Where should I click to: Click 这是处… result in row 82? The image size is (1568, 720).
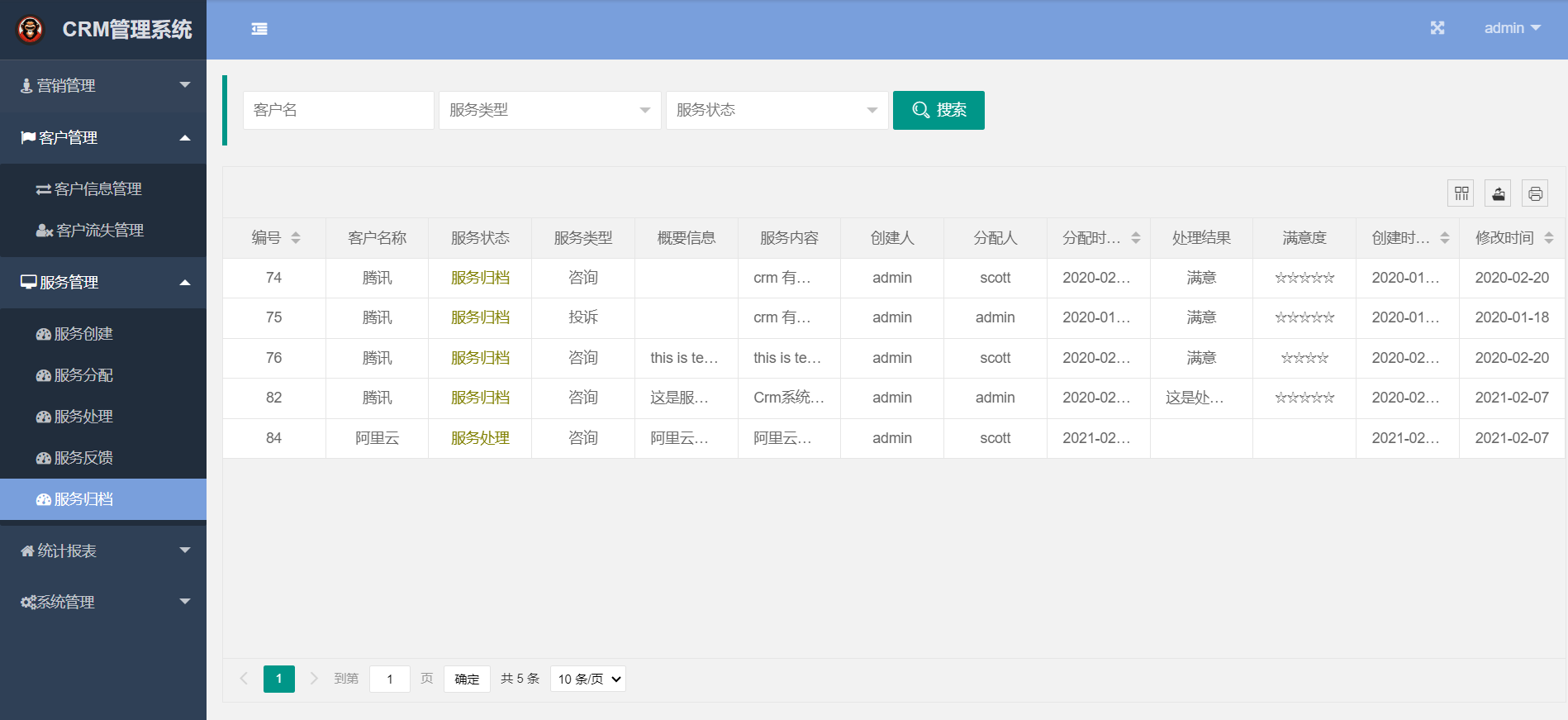[1195, 398]
